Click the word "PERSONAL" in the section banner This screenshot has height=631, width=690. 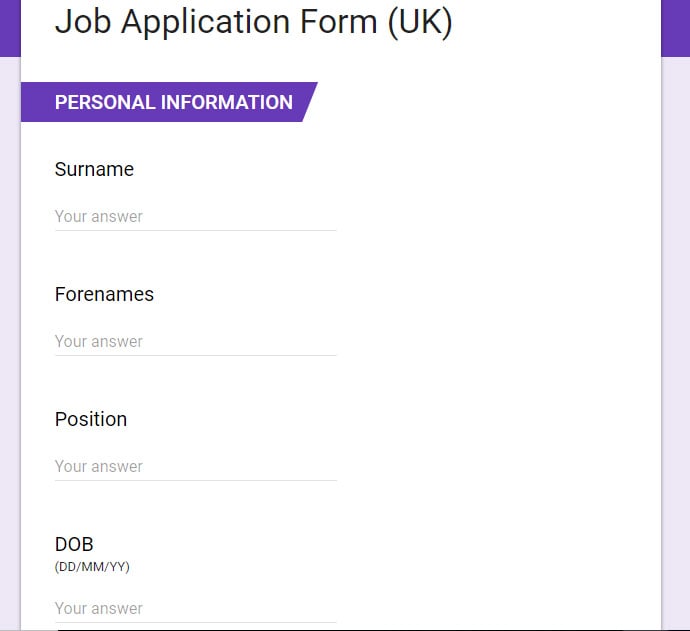coord(105,102)
